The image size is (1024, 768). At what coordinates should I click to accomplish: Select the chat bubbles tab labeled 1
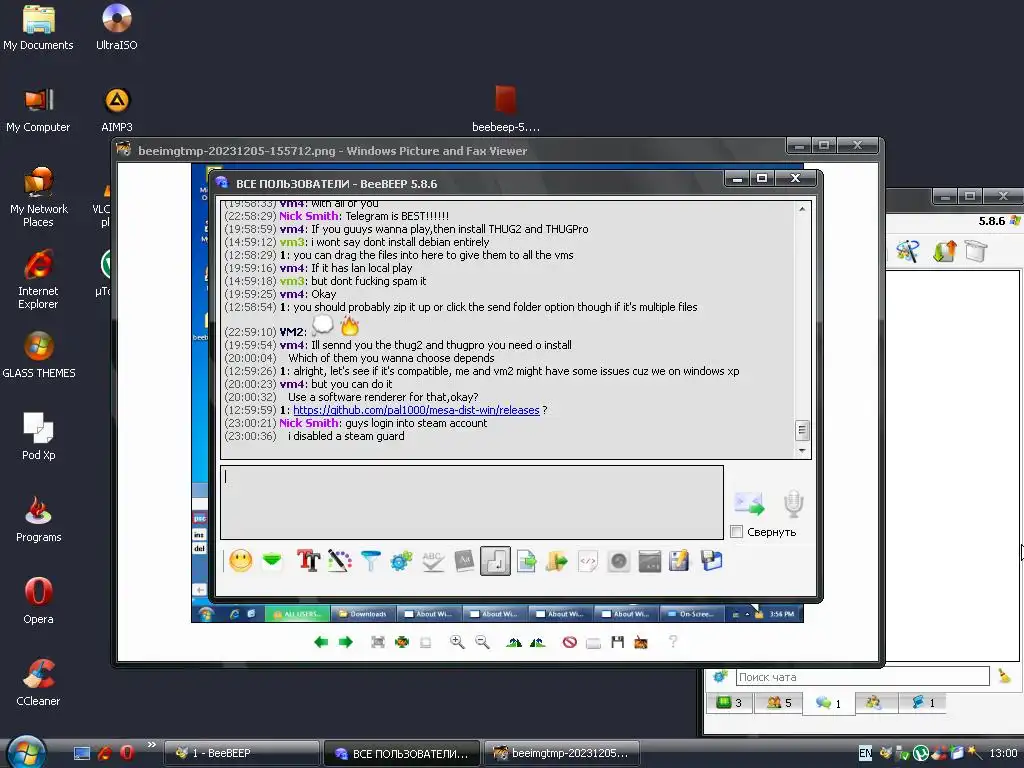pyautogui.click(x=828, y=703)
